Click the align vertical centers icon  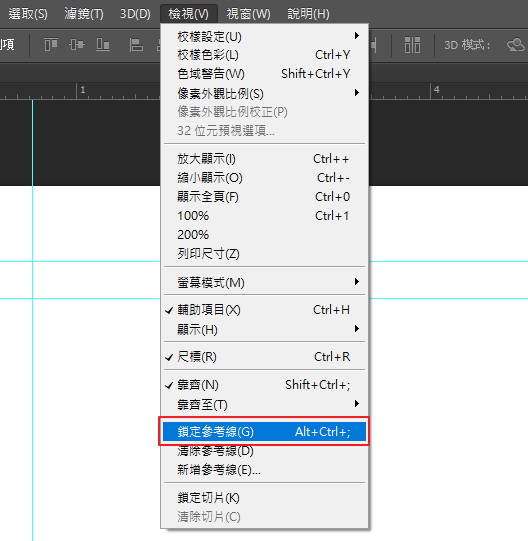tap(77, 45)
